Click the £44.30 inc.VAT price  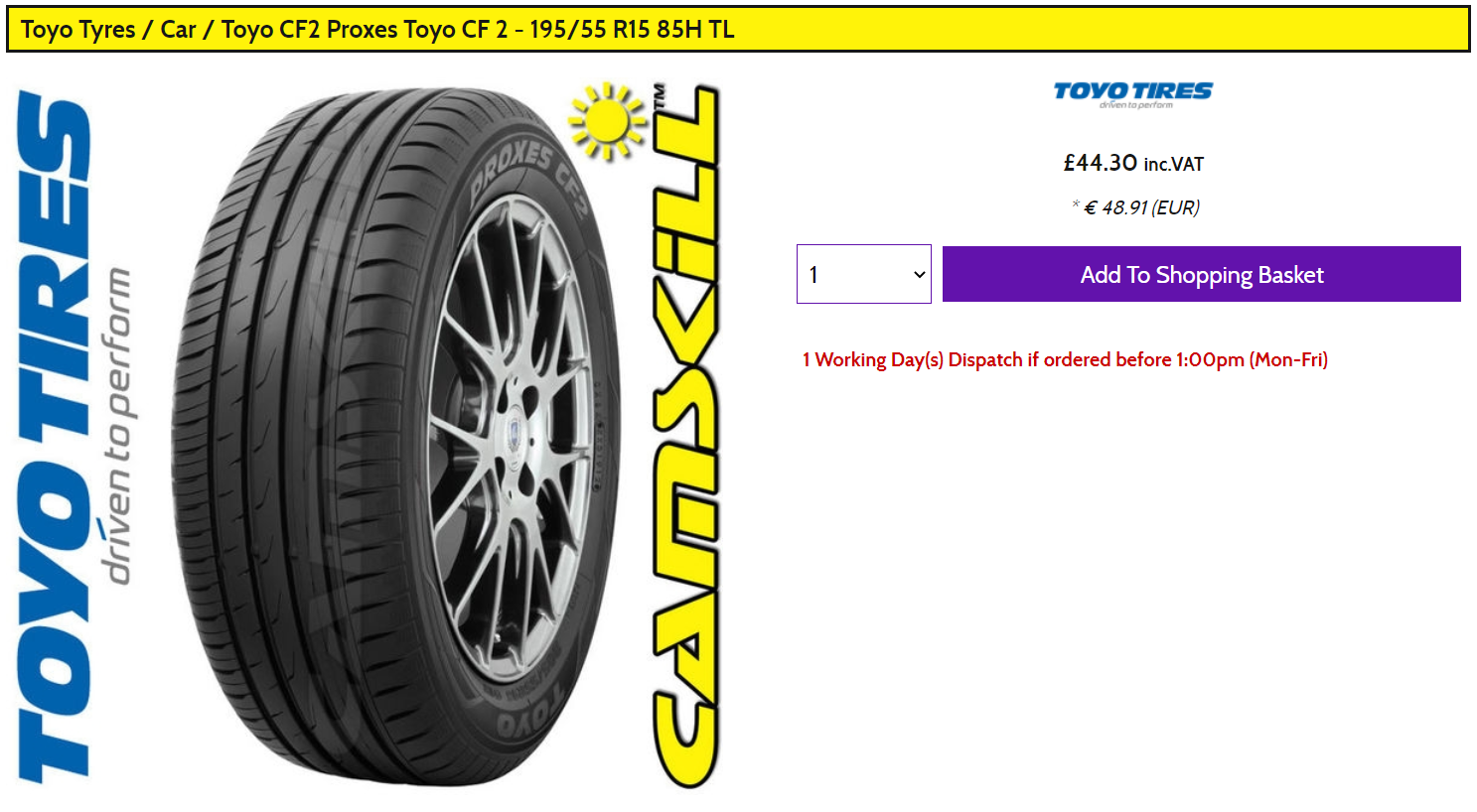pos(1133,163)
